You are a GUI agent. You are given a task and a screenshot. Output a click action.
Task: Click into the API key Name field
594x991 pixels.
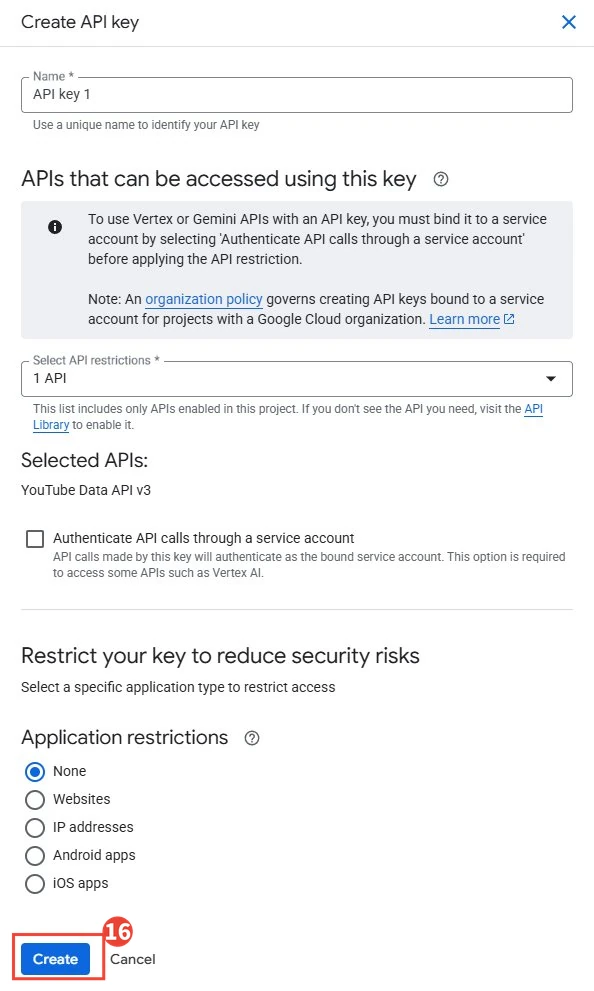(297, 95)
